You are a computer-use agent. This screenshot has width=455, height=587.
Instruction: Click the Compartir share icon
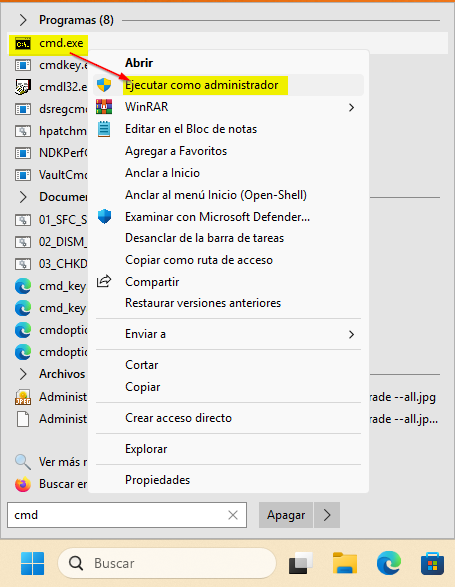(104, 282)
